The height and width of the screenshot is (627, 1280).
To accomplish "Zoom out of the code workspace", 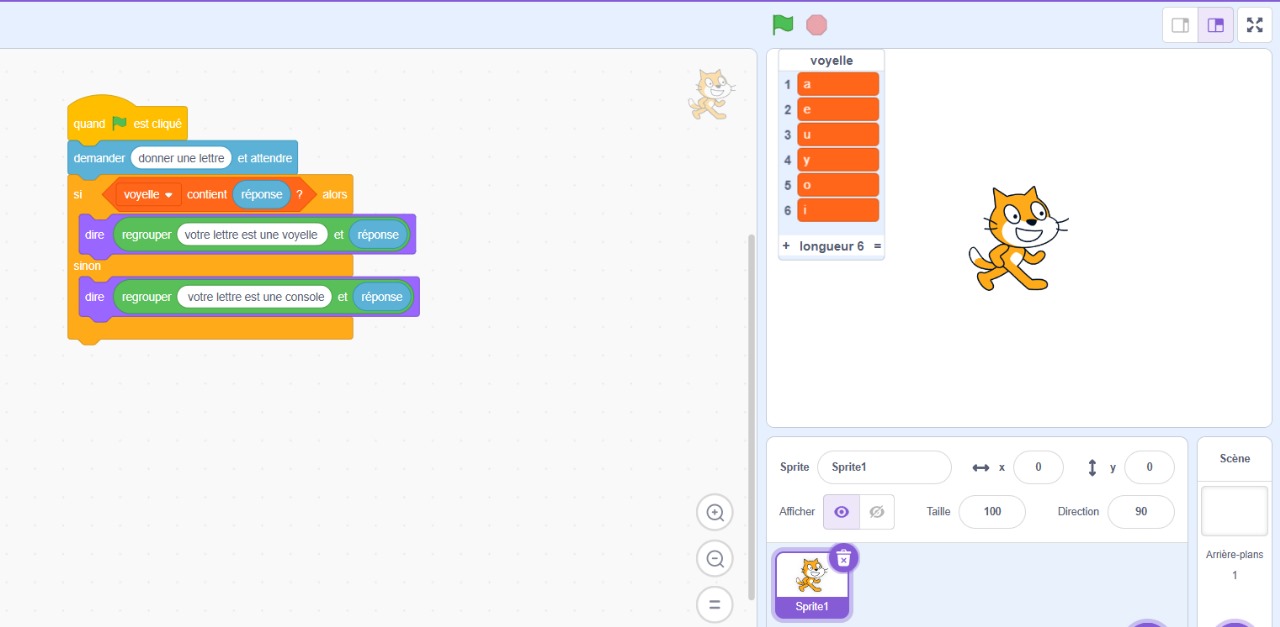I will (x=715, y=559).
